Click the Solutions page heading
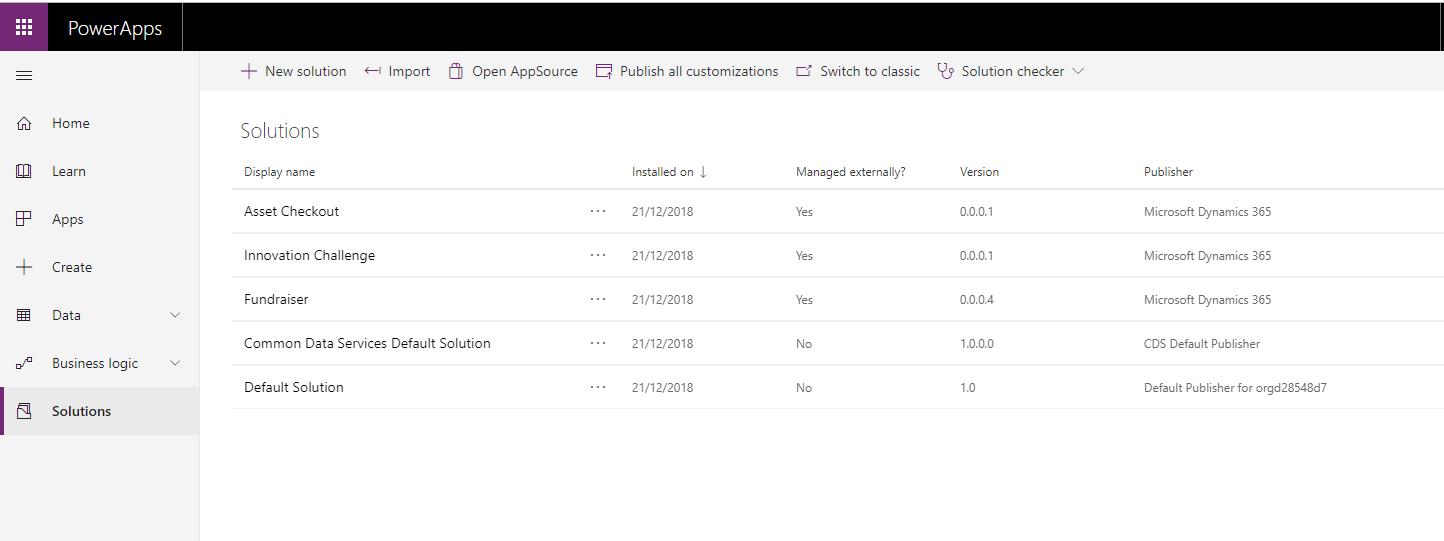Screen dimensions: 1444x541 pos(280,131)
